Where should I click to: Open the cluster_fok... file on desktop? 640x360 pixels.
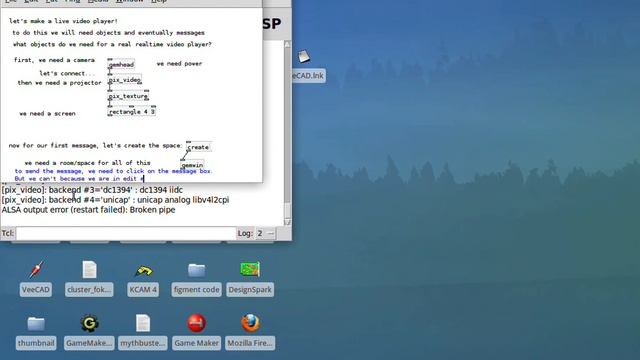89,278
